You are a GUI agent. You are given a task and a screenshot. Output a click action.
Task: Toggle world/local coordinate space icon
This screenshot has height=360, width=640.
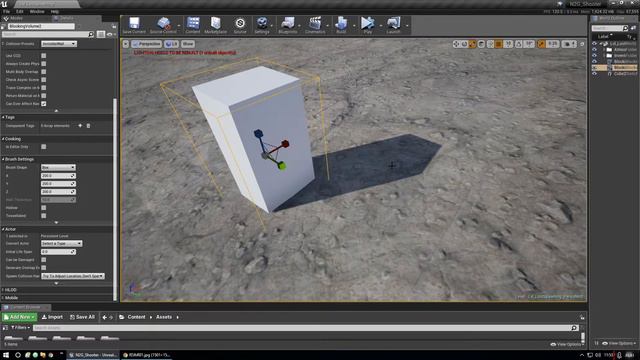pyautogui.click(x=482, y=44)
